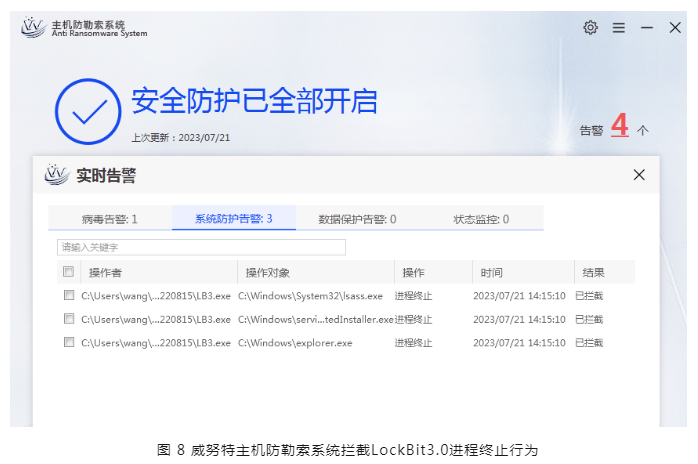Switch to the 病毒告警: 1 tab
This screenshot has width=698, height=464.
(x=110, y=218)
